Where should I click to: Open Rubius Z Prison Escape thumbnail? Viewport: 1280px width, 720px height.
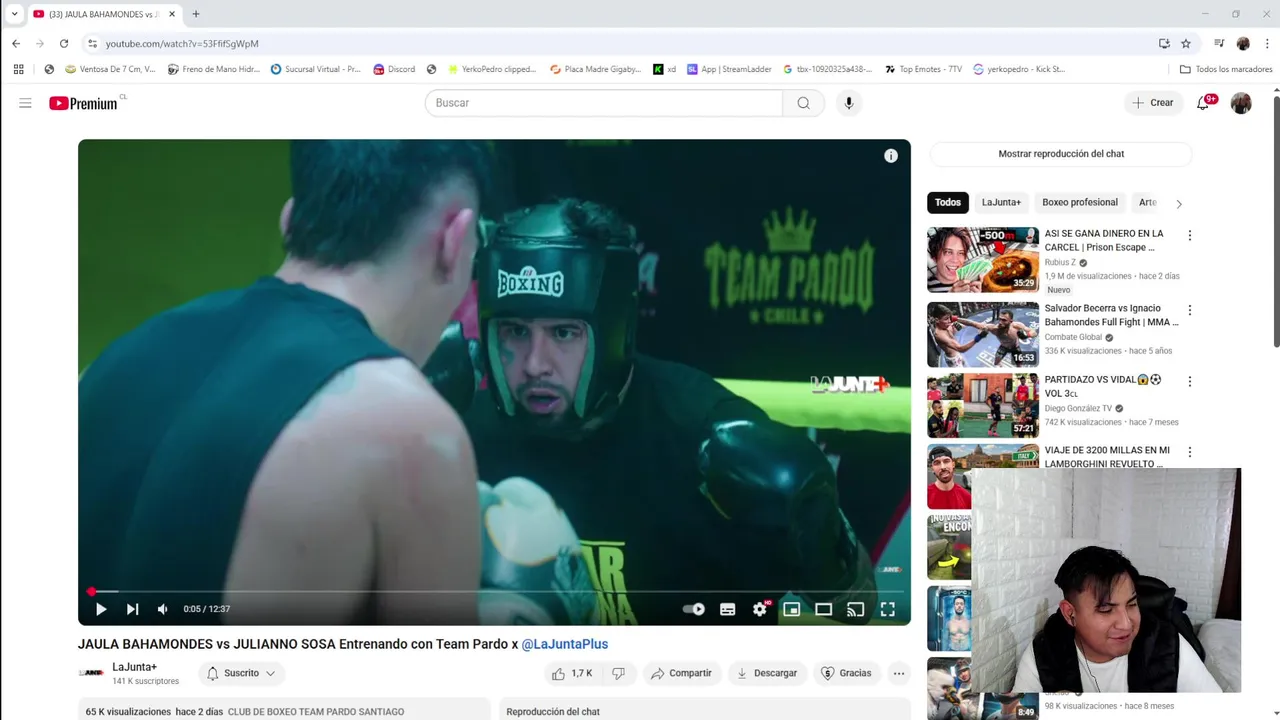point(983,260)
